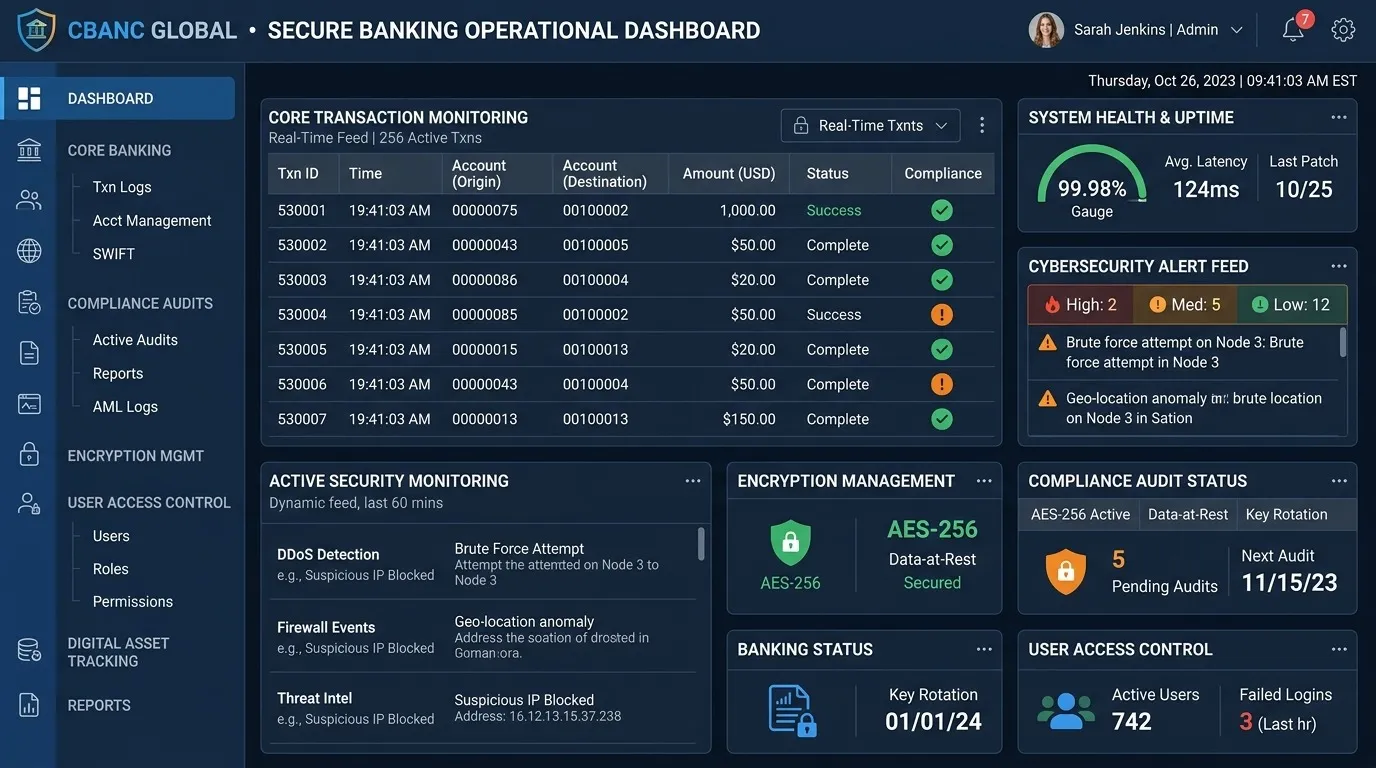This screenshot has width=1376, height=768.
Task: Click warning icon for txn 530006
Action: [942, 384]
